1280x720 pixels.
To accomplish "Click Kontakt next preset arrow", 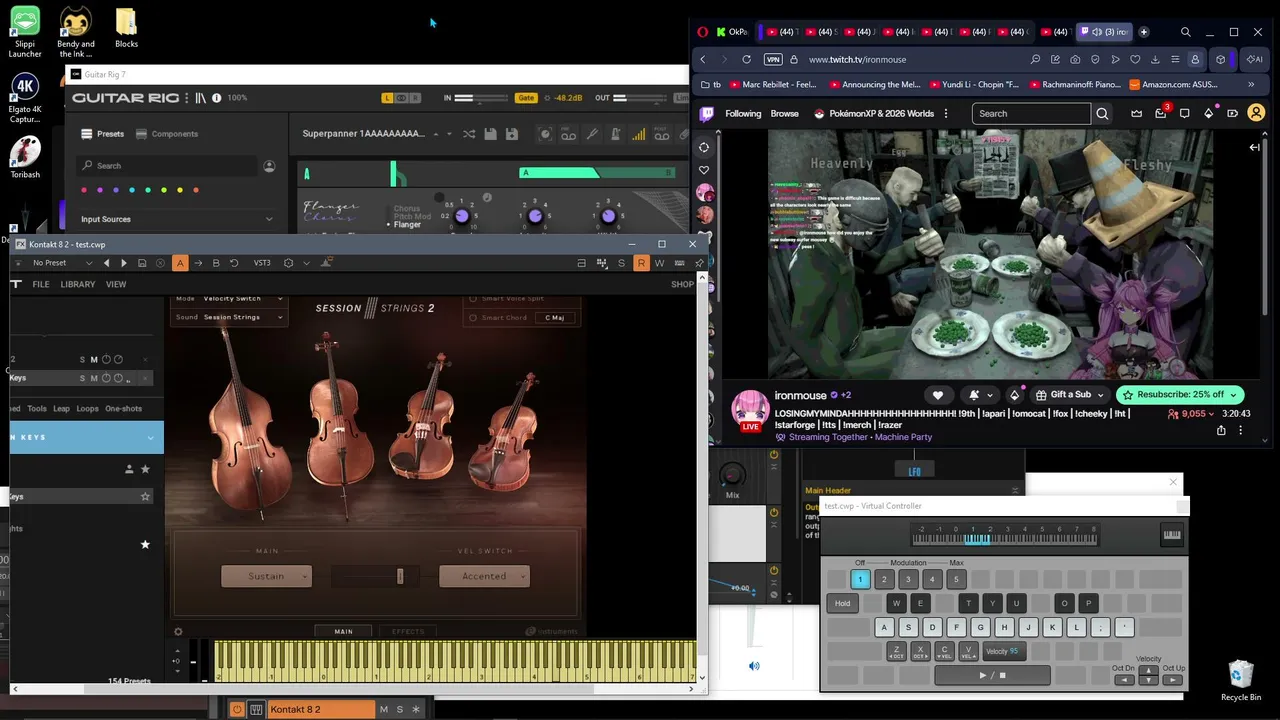I will click(124, 263).
